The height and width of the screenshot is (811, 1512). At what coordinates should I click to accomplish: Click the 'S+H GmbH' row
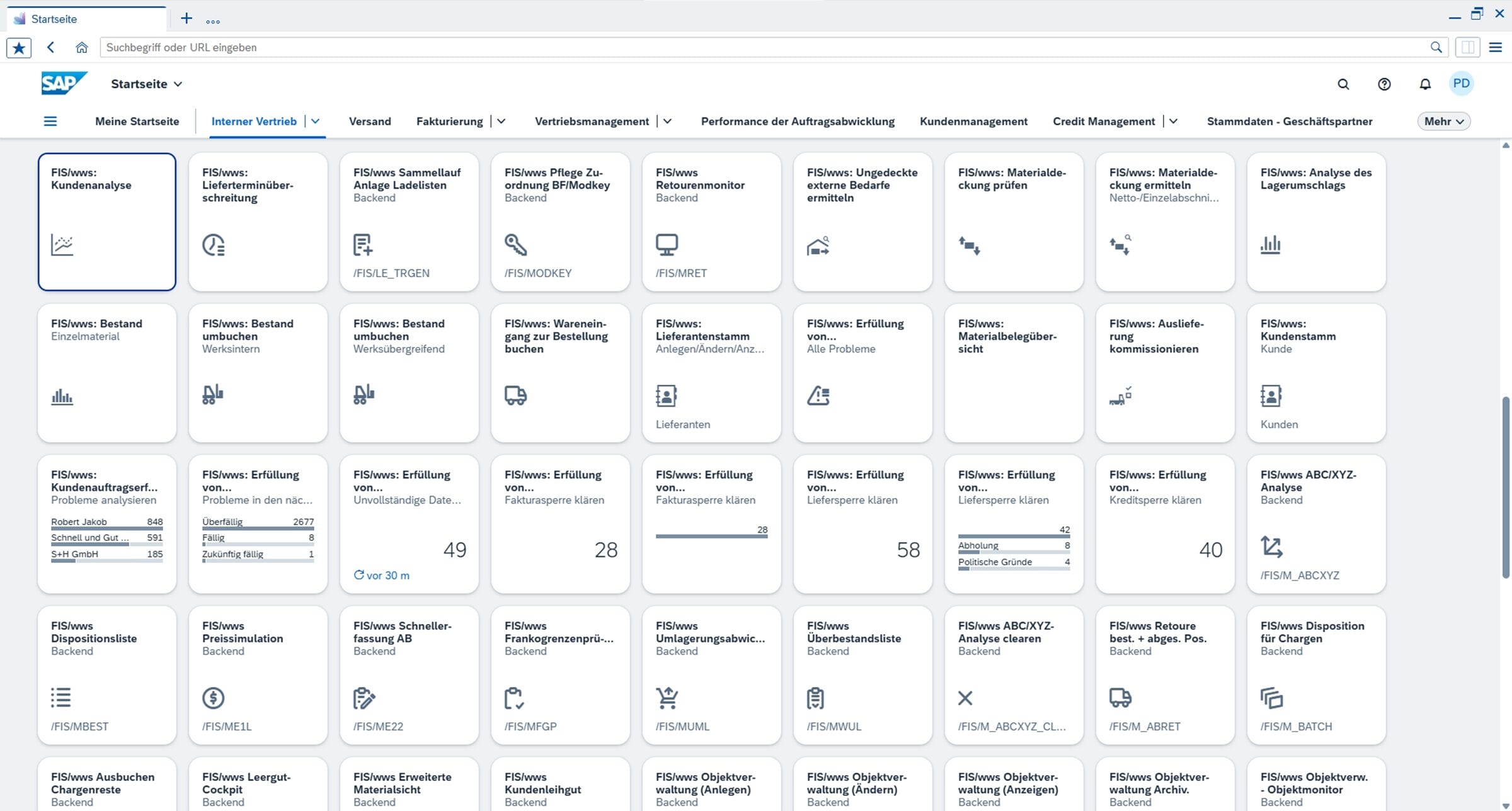click(x=106, y=555)
